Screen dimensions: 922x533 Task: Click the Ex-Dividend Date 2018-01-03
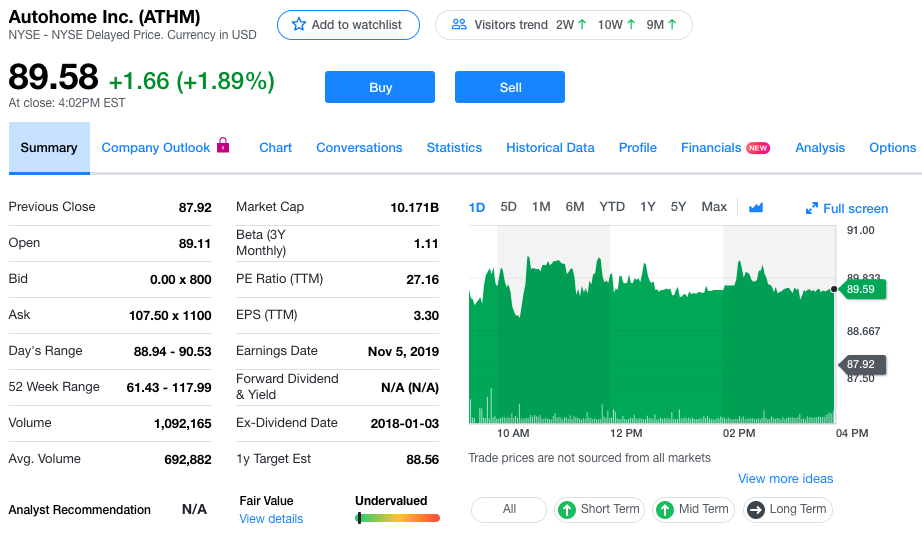(x=405, y=424)
